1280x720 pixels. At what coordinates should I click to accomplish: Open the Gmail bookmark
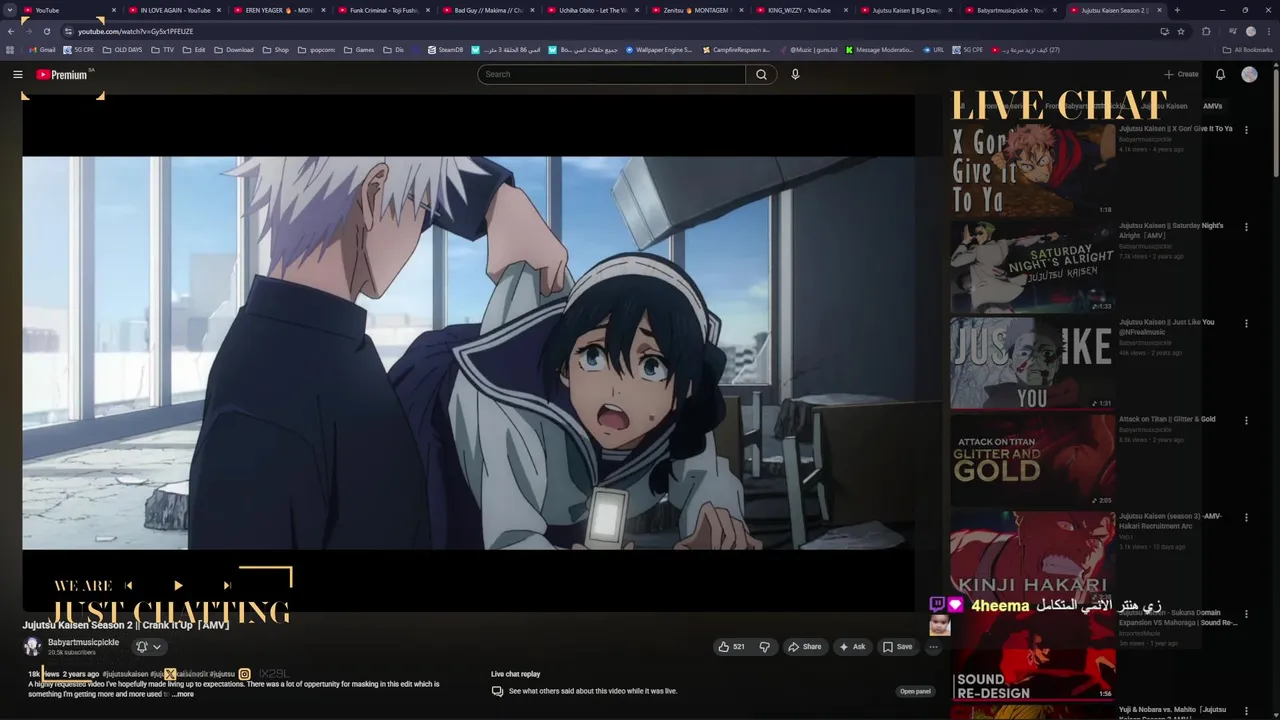coord(42,50)
